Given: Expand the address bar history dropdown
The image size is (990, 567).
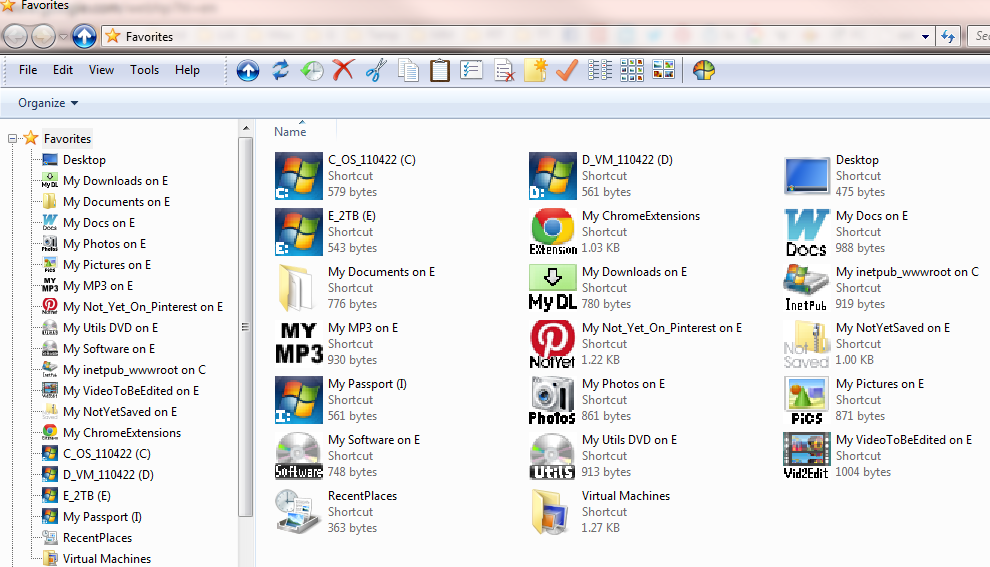Looking at the screenshot, I should click(925, 37).
